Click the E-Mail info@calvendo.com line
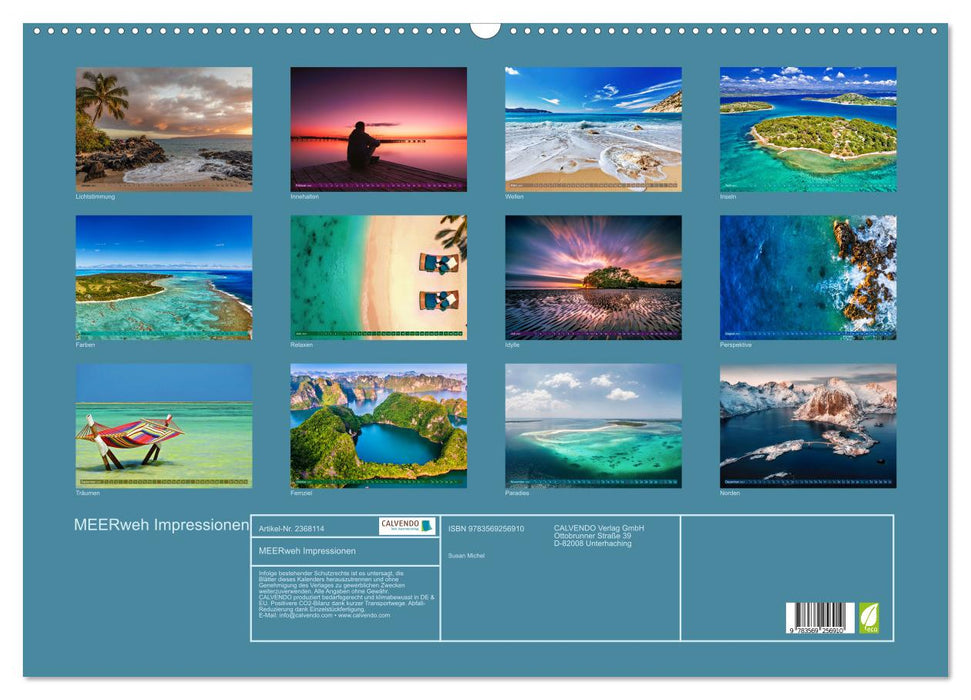The height and width of the screenshot is (700, 971). [x=324, y=615]
